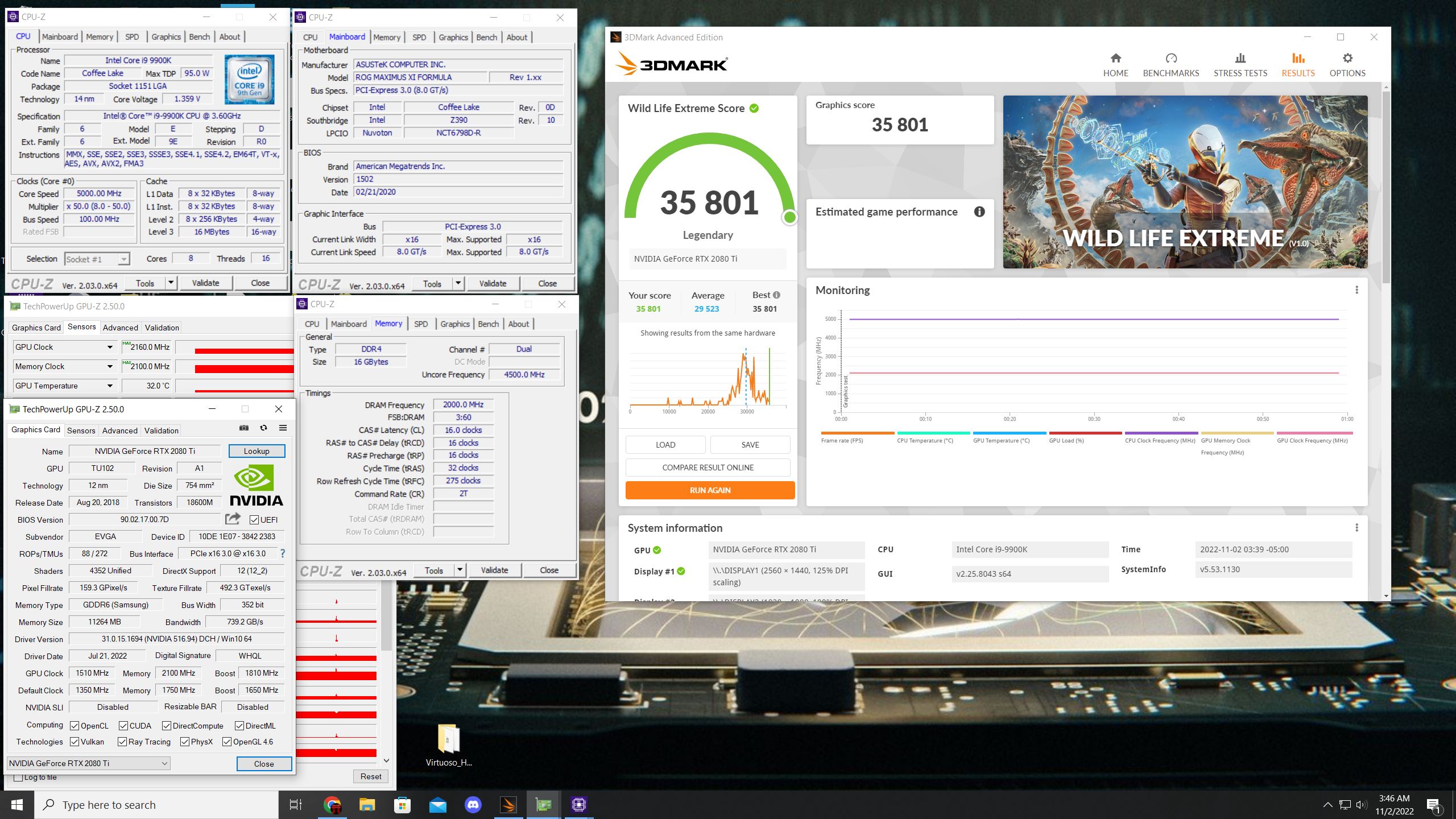Toggle the DirectCompute checkbox
The height and width of the screenshot is (819, 1456).
pos(167,726)
